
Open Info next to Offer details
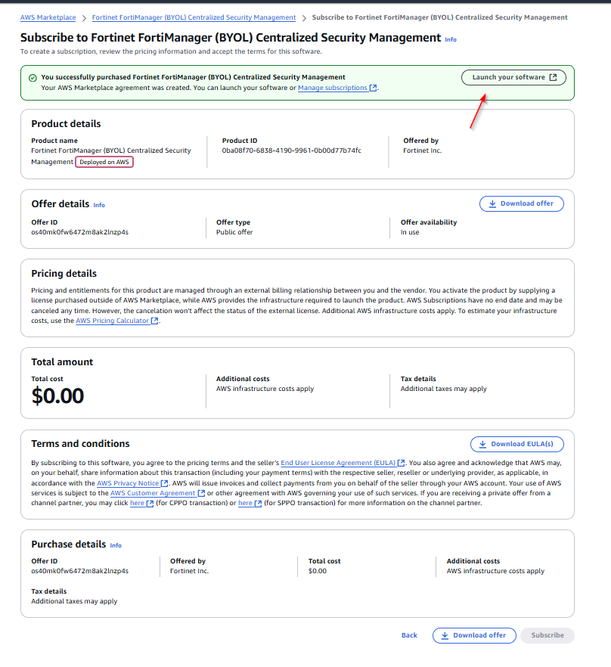pyautogui.click(x=99, y=204)
